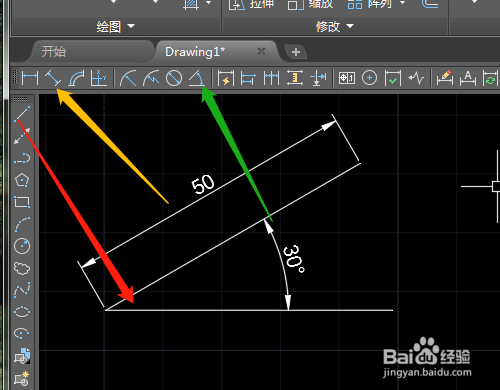The height and width of the screenshot is (390, 500).
Task: Select the Aligned dimension tool
Action: [x=53, y=78]
